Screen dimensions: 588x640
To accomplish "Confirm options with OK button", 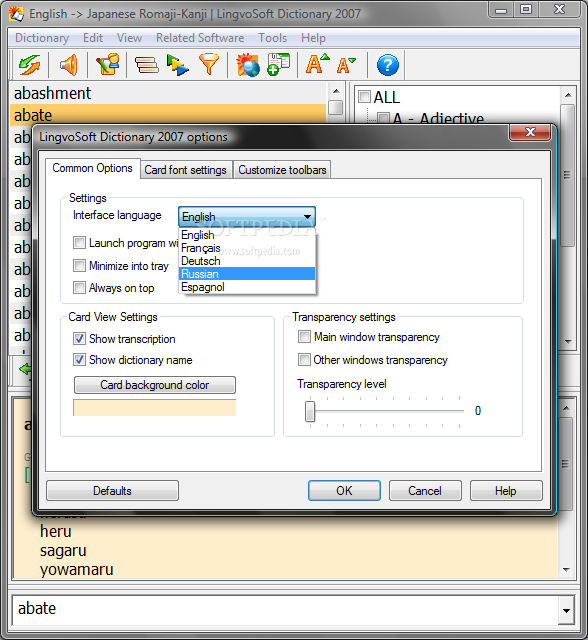I will [344, 491].
